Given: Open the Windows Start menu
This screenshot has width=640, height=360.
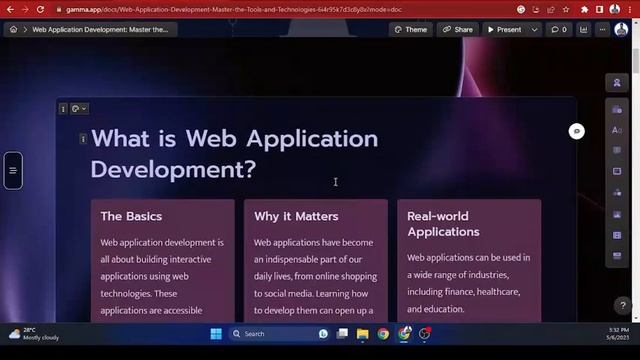Looking at the screenshot, I should tap(216, 334).
